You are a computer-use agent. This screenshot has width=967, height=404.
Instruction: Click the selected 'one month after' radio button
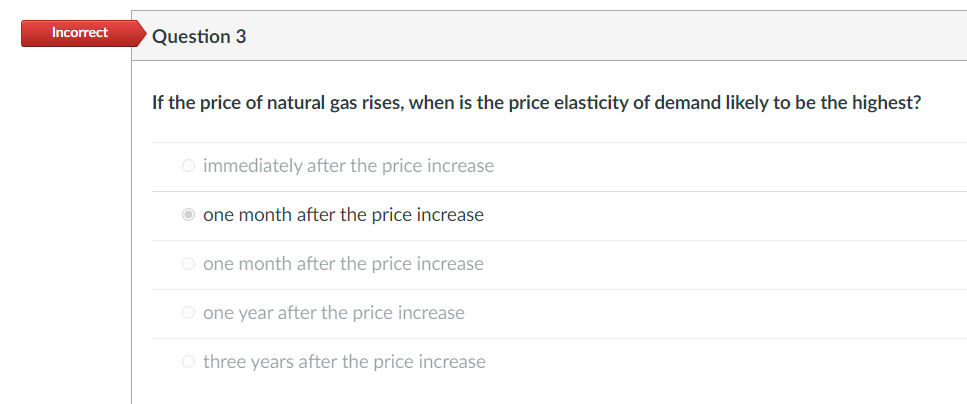[x=189, y=215]
